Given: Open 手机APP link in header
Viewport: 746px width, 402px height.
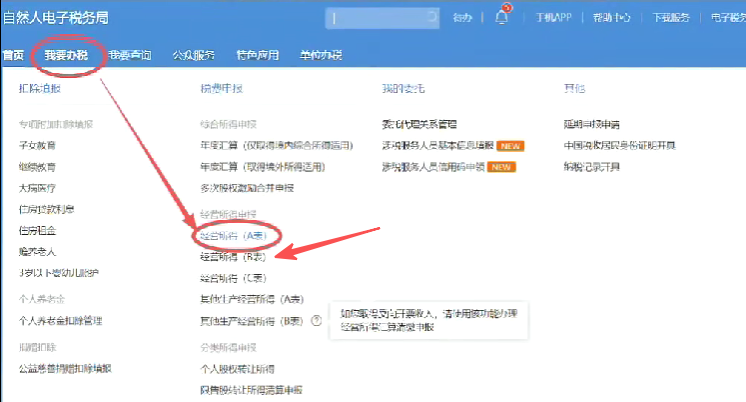Looking at the screenshot, I should 554,18.
